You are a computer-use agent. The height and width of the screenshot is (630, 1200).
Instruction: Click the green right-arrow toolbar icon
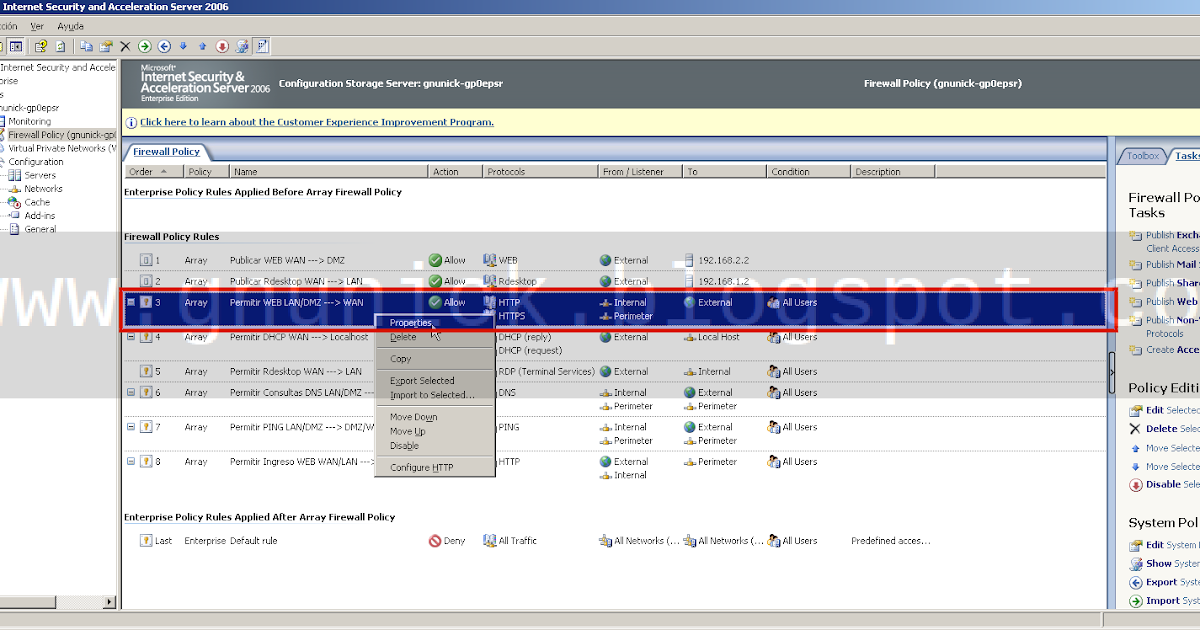(145, 46)
